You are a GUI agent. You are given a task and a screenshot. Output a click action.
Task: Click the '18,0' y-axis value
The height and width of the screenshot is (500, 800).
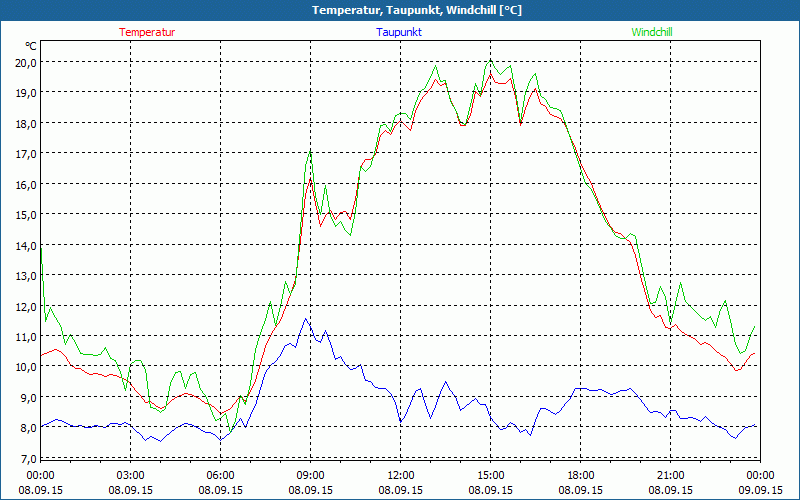click(x=26, y=123)
